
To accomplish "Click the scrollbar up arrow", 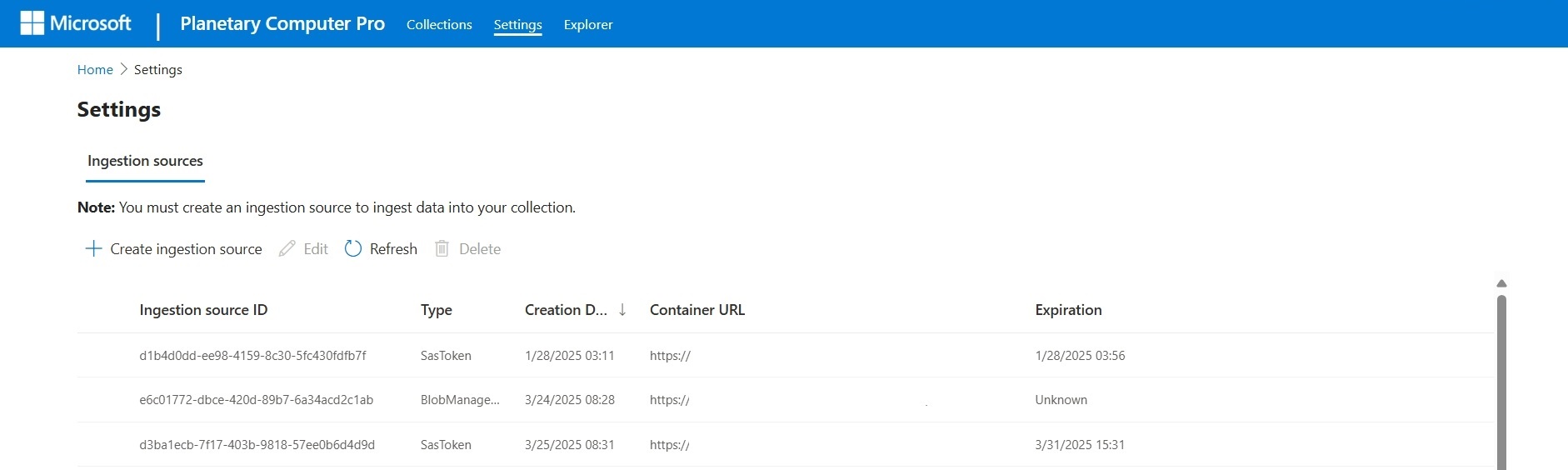I will [x=1501, y=283].
